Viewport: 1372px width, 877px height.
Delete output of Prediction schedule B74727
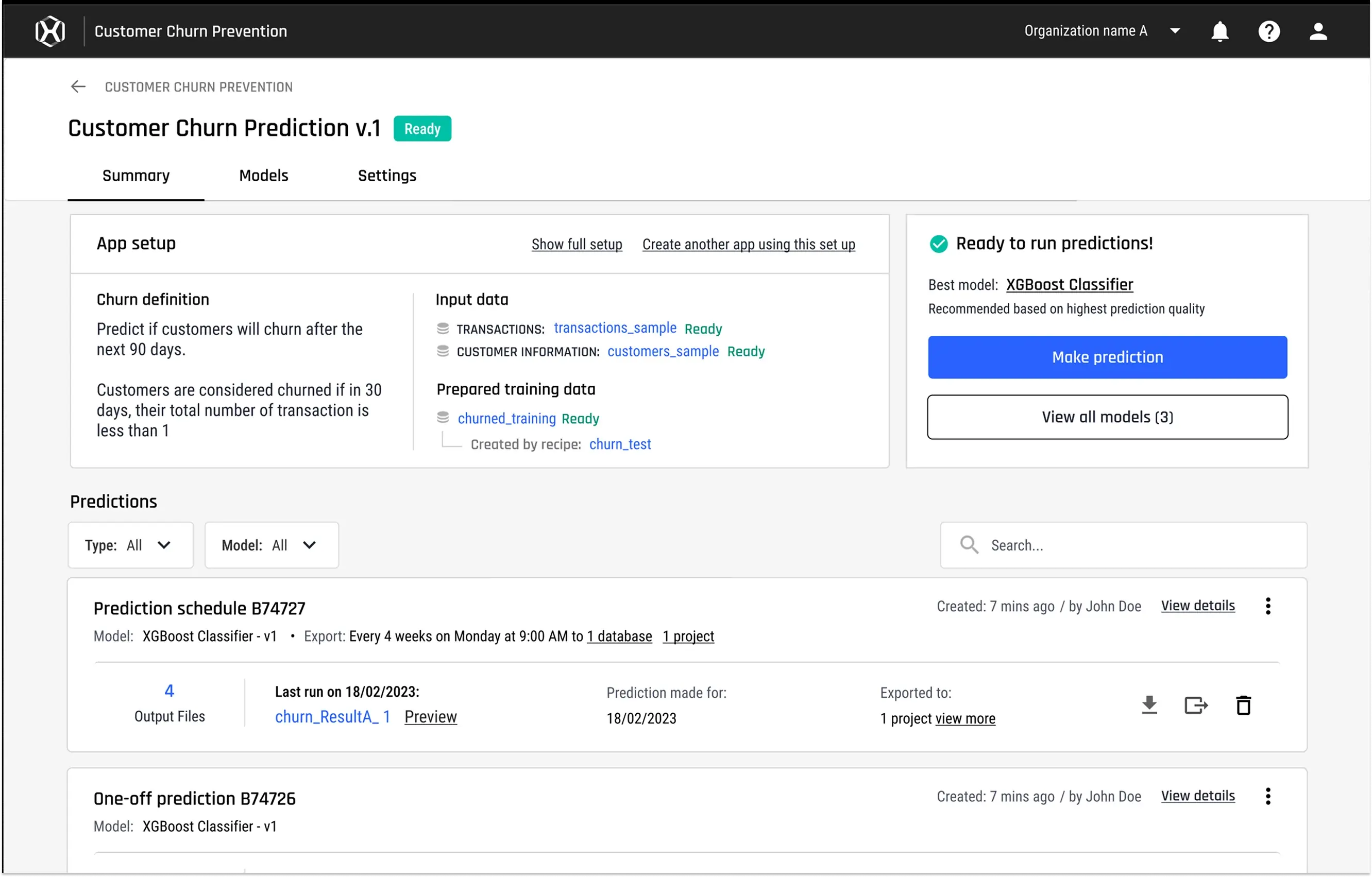coord(1244,705)
